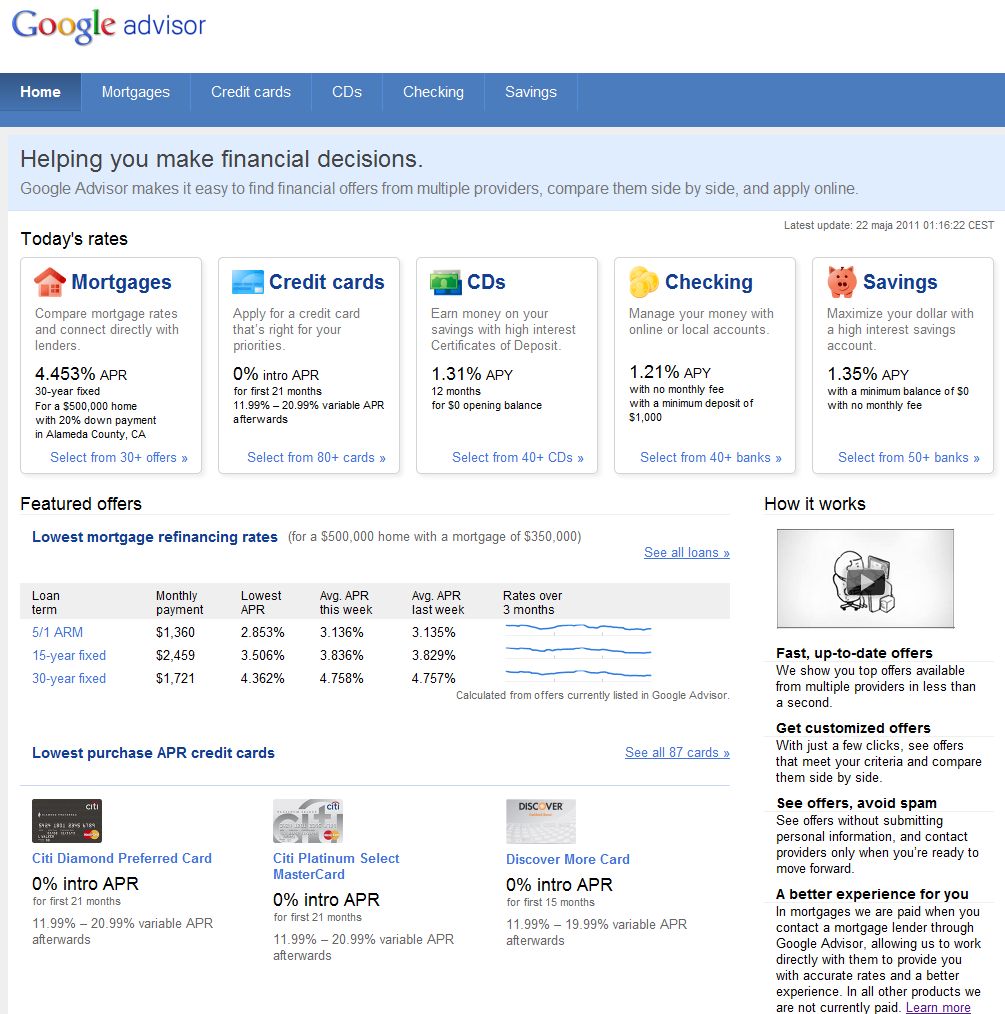The height and width of the screenshot is (1014, 1005).
Task: Click the CDs green money icon
Action: (x=446, y=283)
